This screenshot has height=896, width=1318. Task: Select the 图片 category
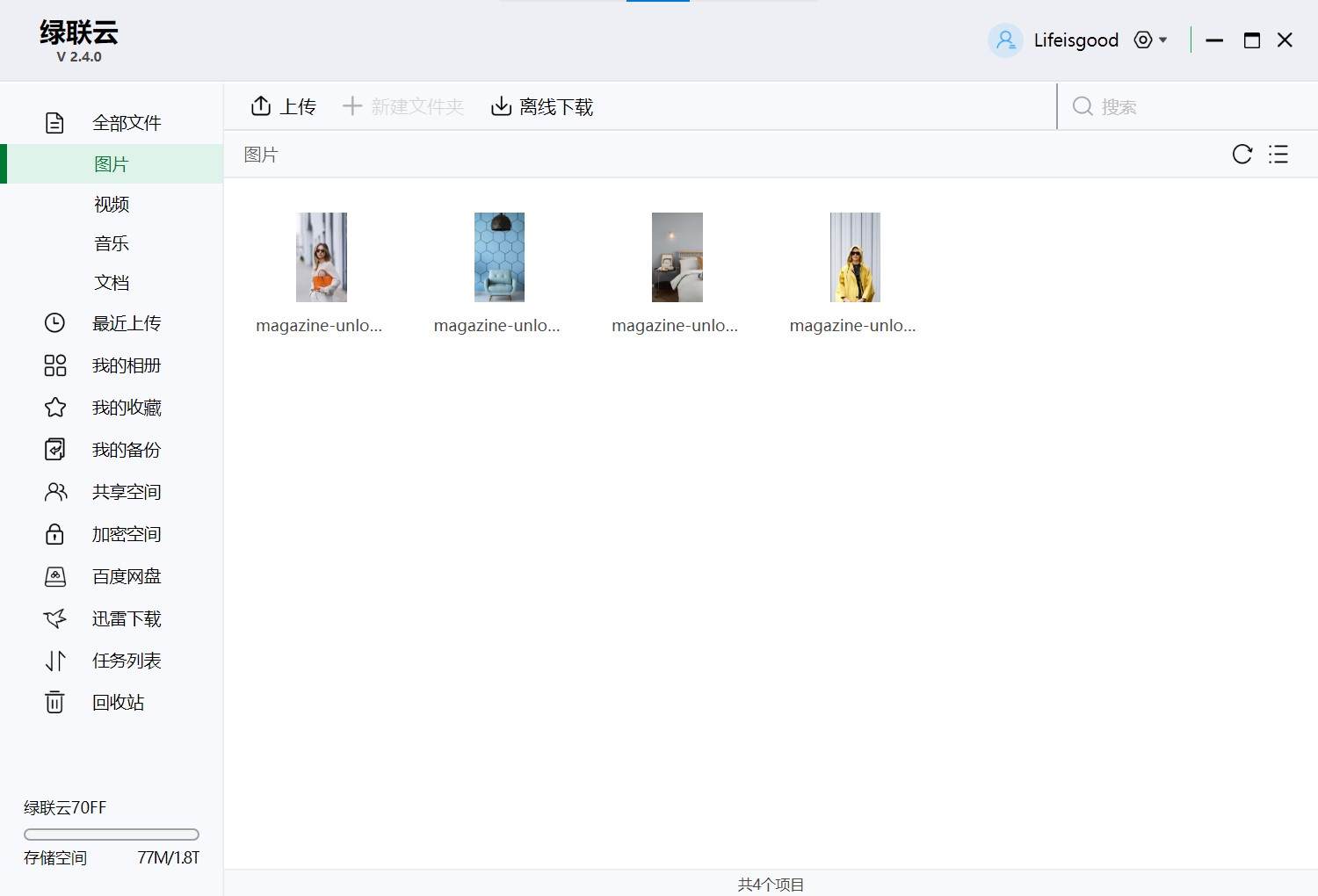[x=112, y=164]
